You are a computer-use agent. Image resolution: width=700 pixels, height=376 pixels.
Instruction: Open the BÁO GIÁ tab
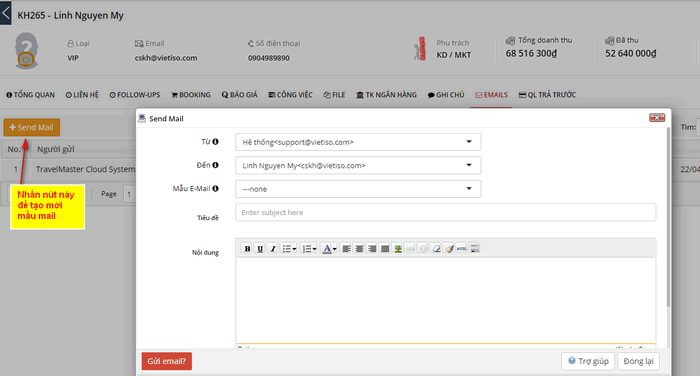[240, 95]
